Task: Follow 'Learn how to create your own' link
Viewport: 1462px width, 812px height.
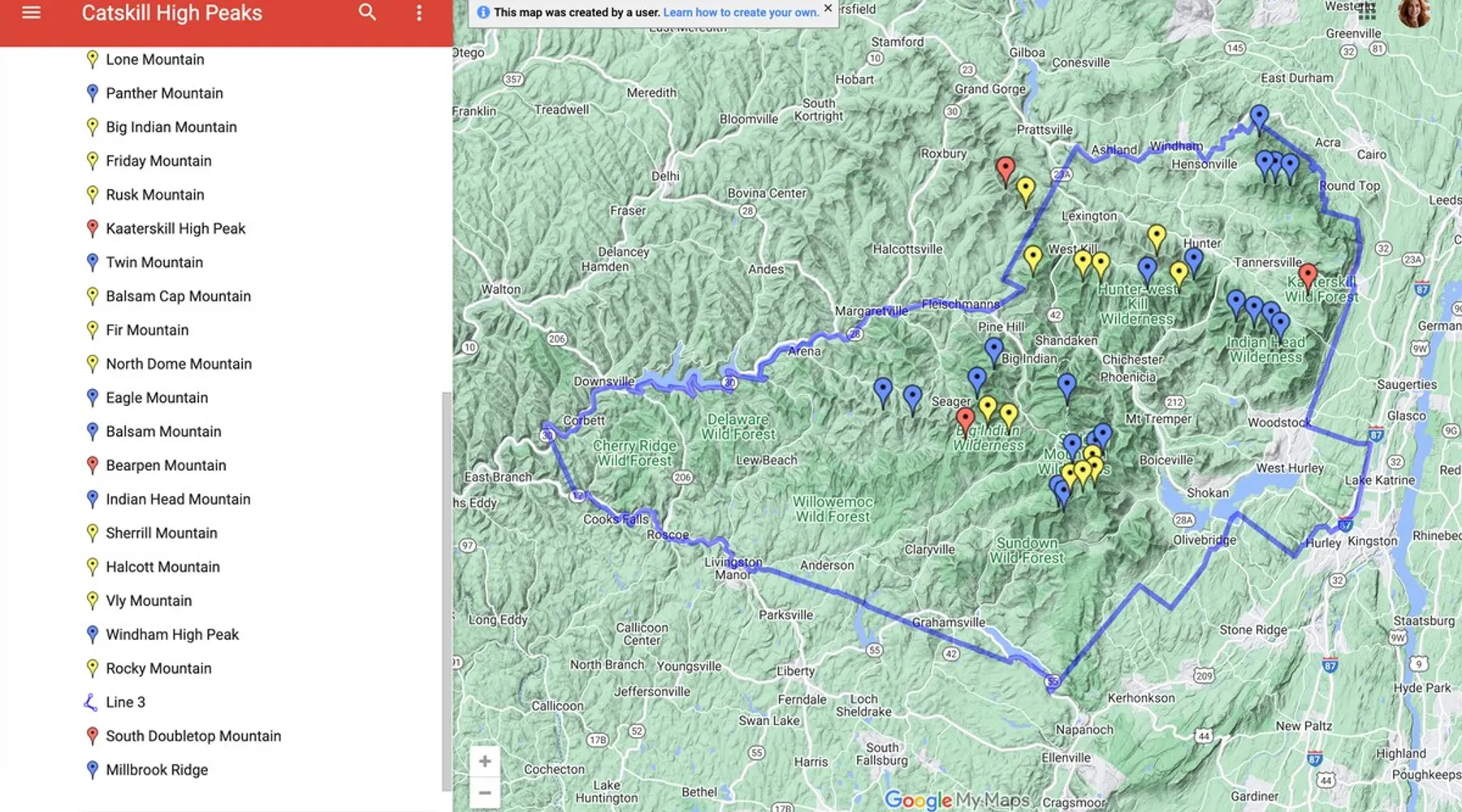Action: click(x=740, y=12)
